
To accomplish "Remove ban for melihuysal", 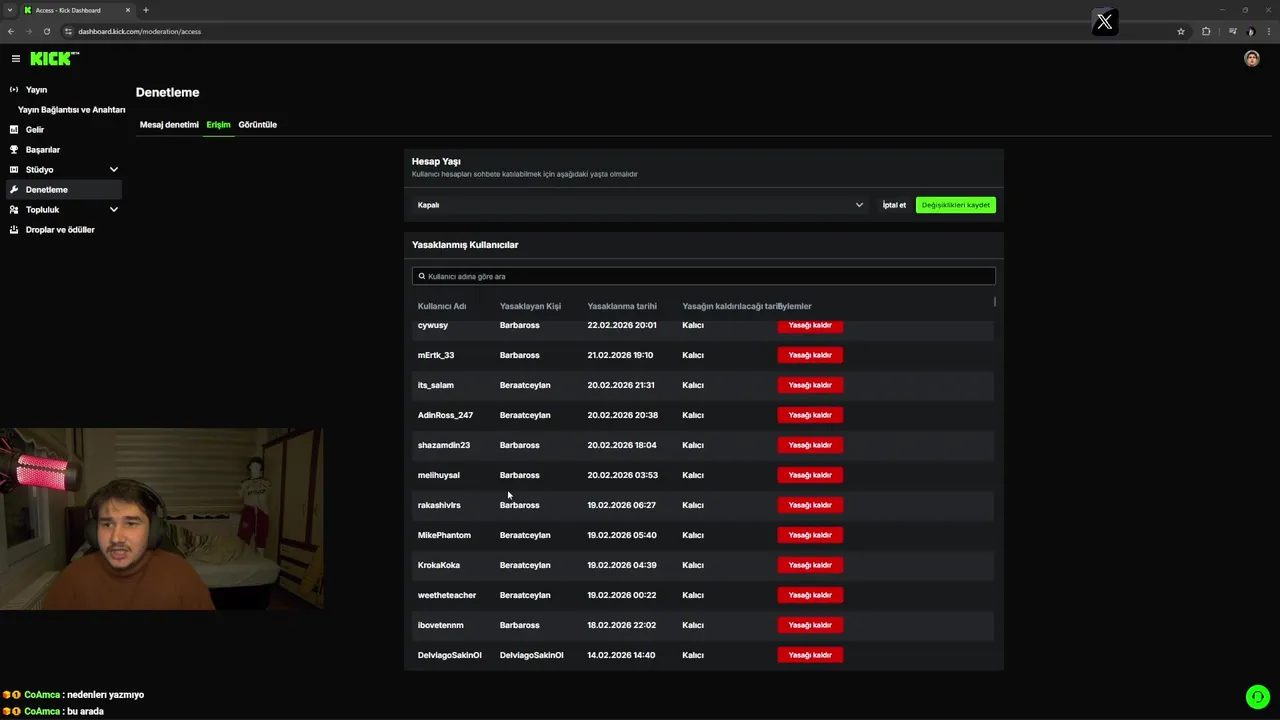I will click(810, 475).
